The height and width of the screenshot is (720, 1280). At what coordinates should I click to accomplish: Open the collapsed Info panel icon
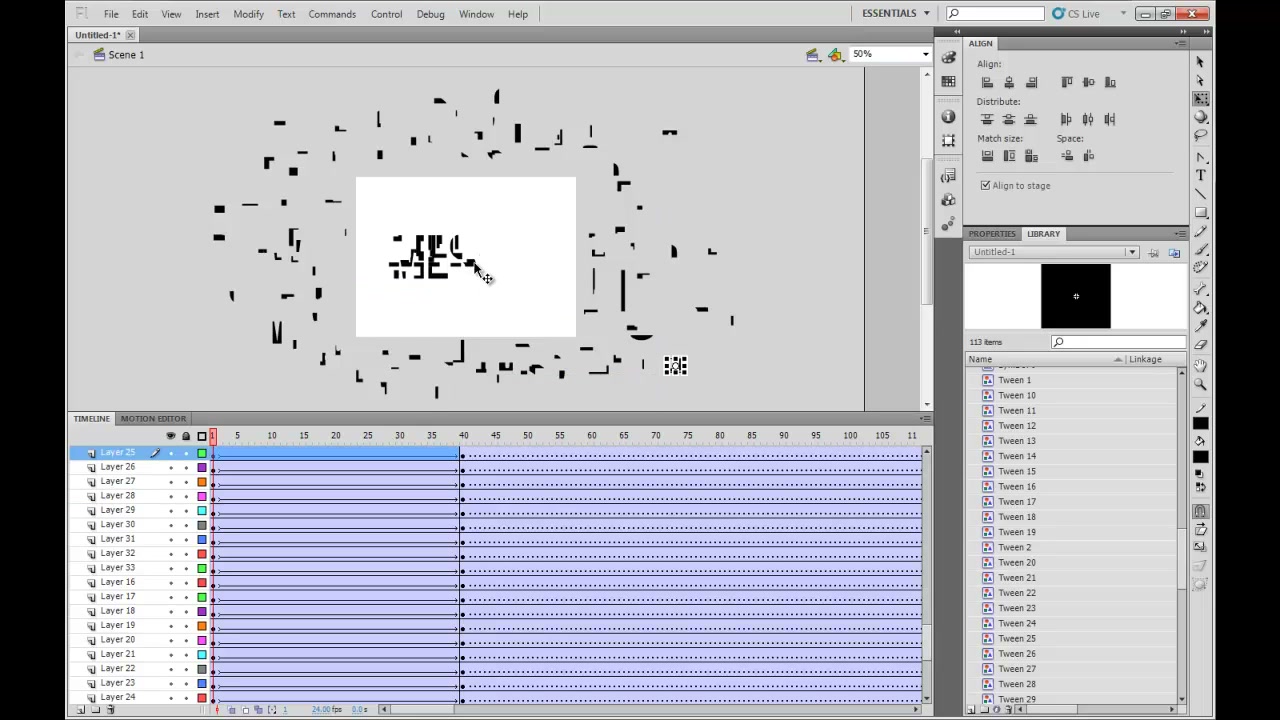949,117
